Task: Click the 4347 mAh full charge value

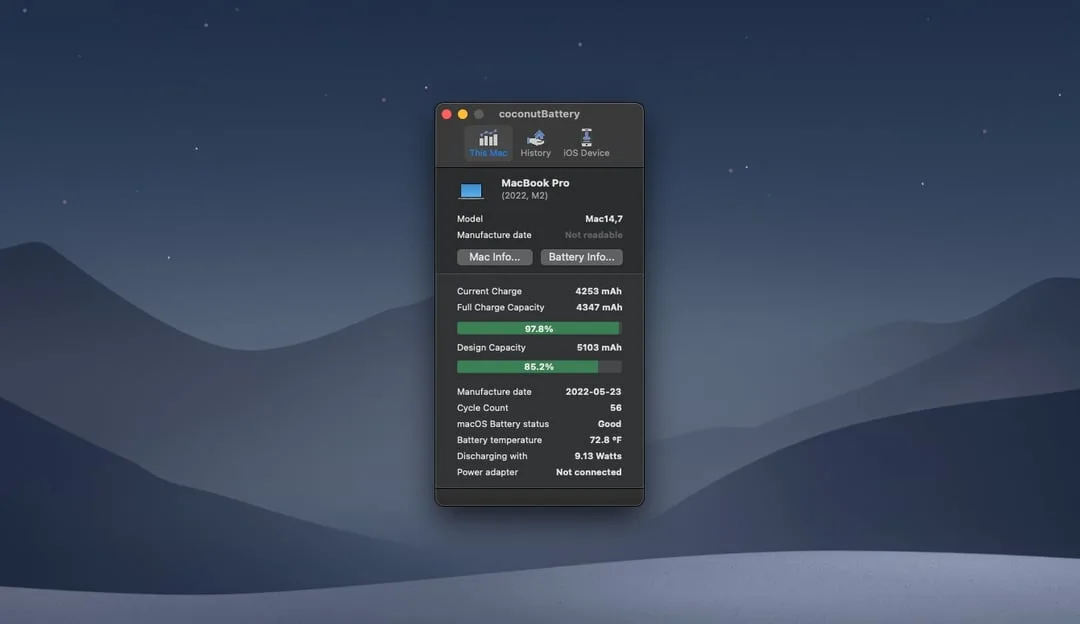Action: (599, 307)
